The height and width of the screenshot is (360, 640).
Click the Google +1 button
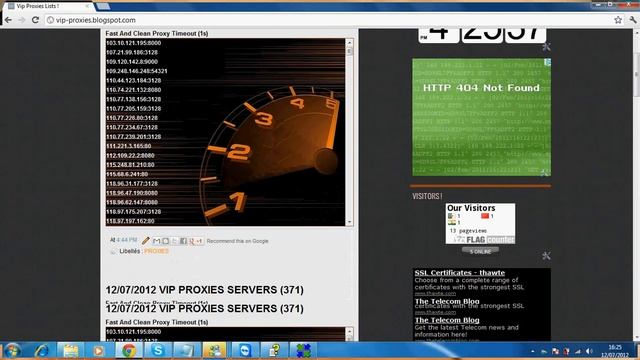[x=196, y=241]
